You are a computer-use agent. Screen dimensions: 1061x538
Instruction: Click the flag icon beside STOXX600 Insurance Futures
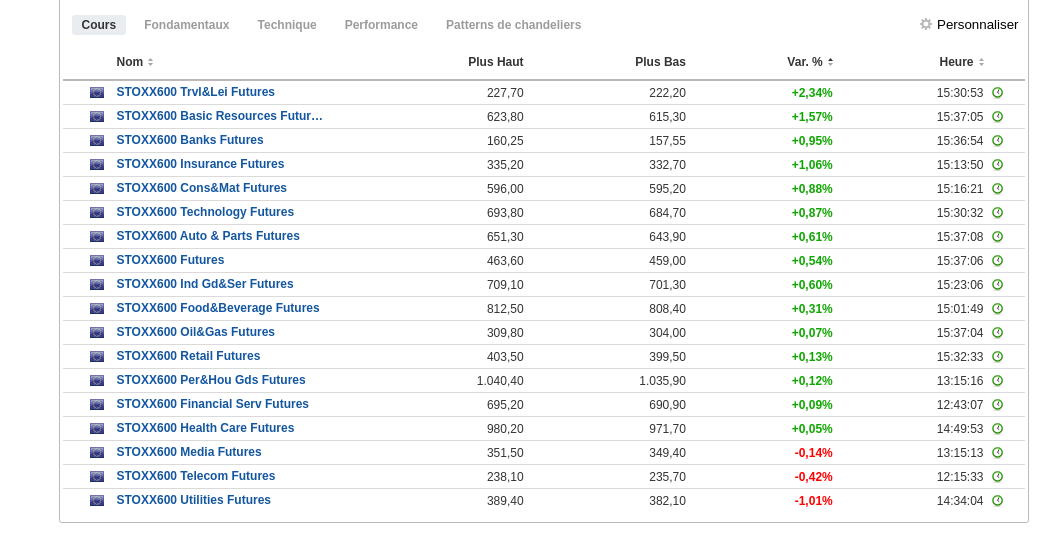97,165
